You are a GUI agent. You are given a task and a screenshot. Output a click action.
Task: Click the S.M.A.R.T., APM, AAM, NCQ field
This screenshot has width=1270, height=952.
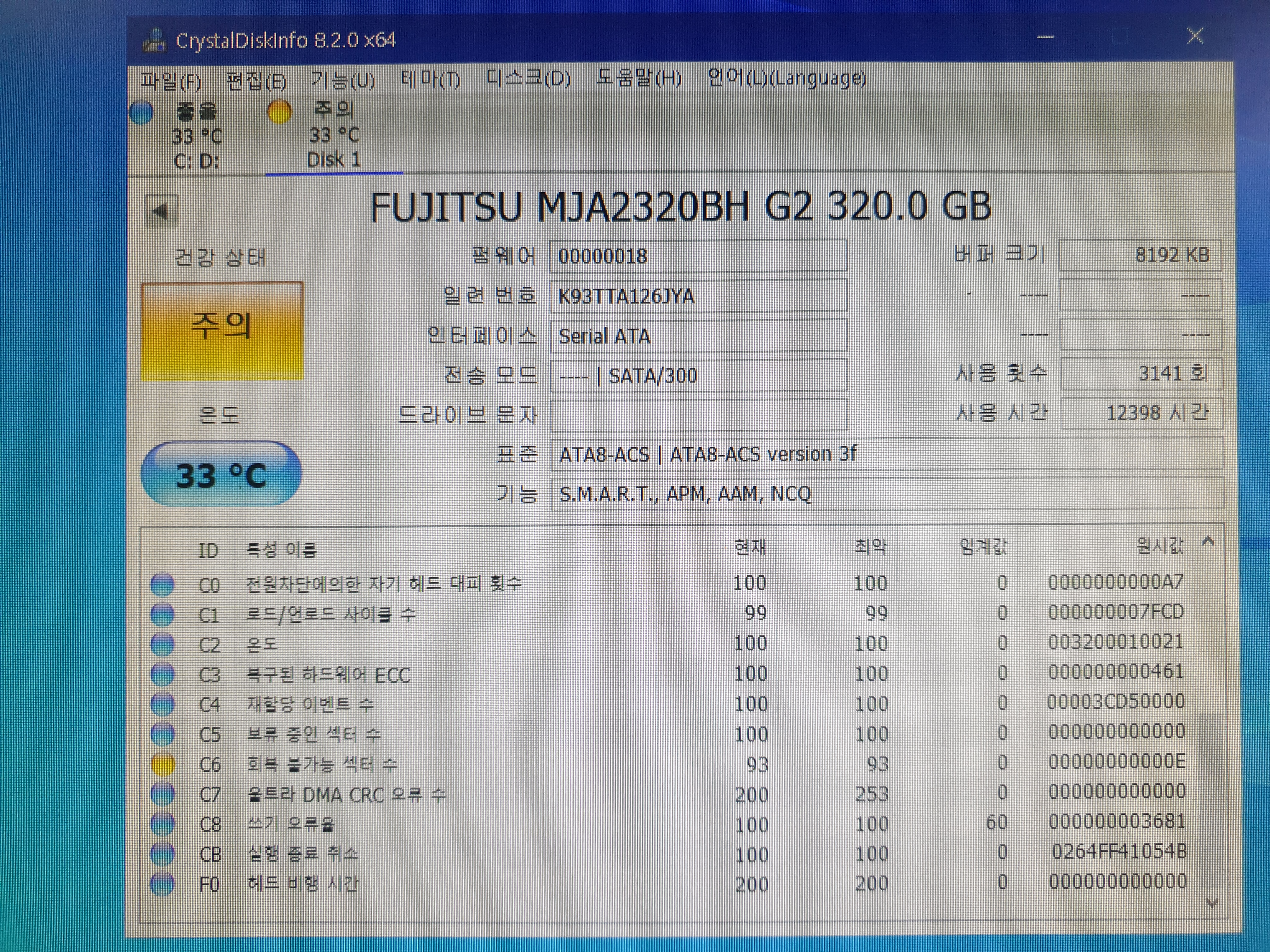[886, 494]
